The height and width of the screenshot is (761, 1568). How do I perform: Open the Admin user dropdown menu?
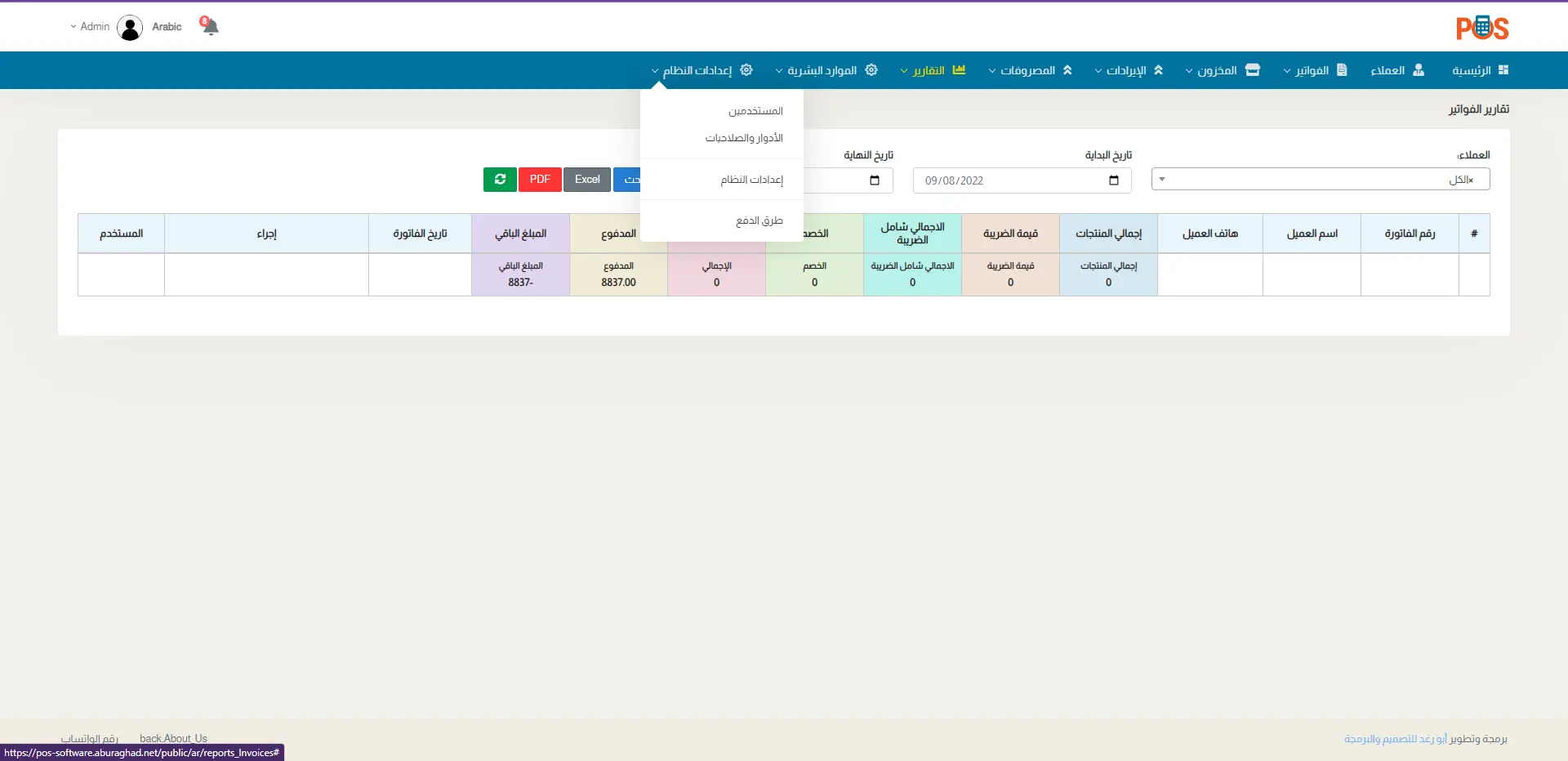point(90,27)
